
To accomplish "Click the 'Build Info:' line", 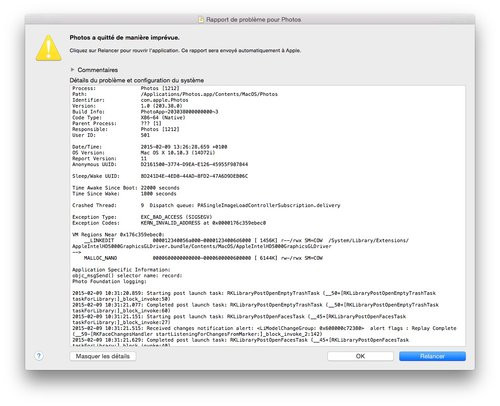I will click(x=145, y=112).
